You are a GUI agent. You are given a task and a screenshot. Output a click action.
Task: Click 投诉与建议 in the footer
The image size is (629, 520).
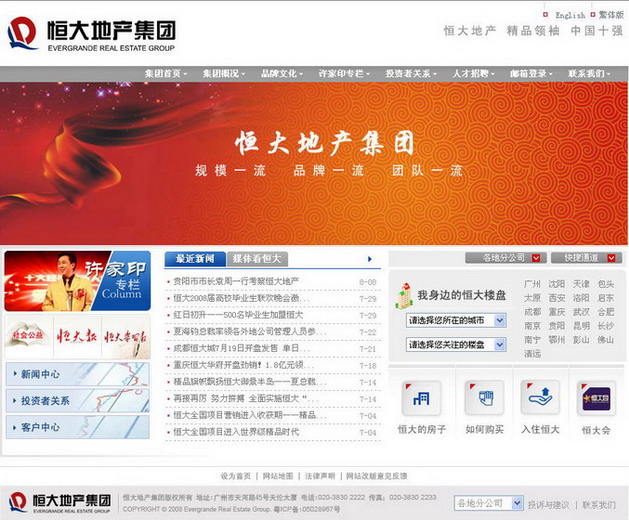click(548, 505)
